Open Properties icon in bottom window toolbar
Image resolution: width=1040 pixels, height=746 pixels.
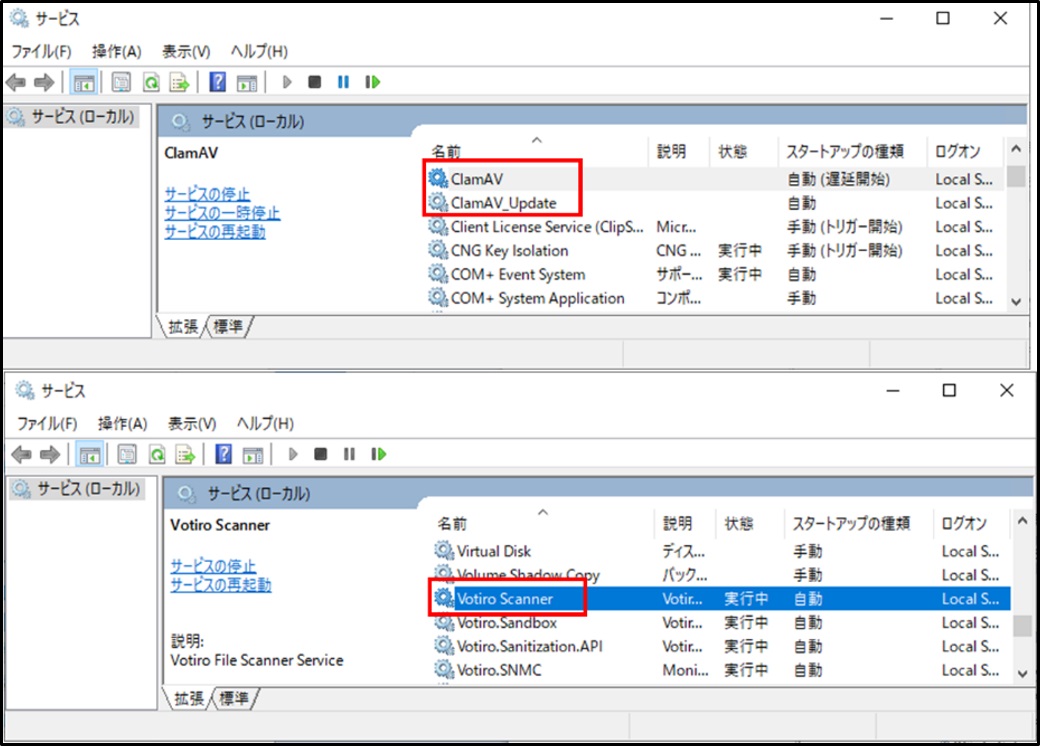(127, 454)
